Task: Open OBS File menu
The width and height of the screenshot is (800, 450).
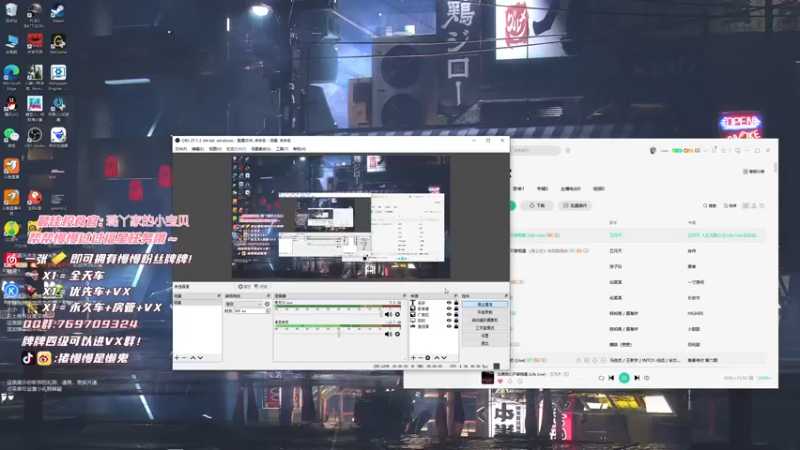Action: click(x=181, y=148)
